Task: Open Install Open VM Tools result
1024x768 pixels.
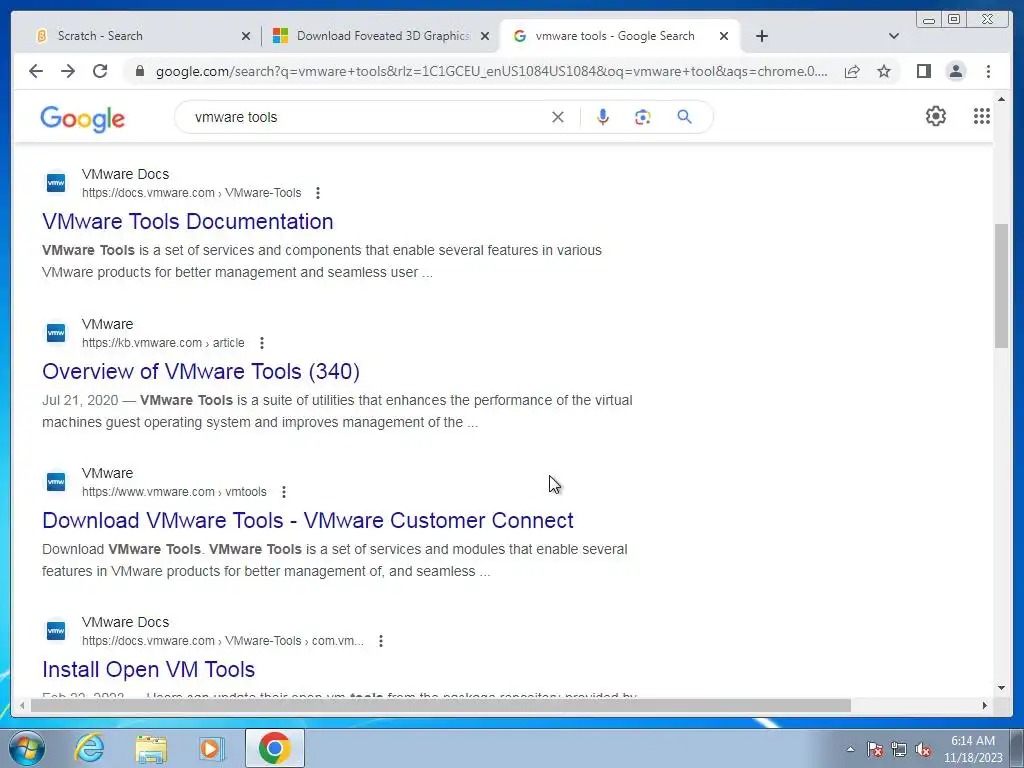Action: pos(148,669)
